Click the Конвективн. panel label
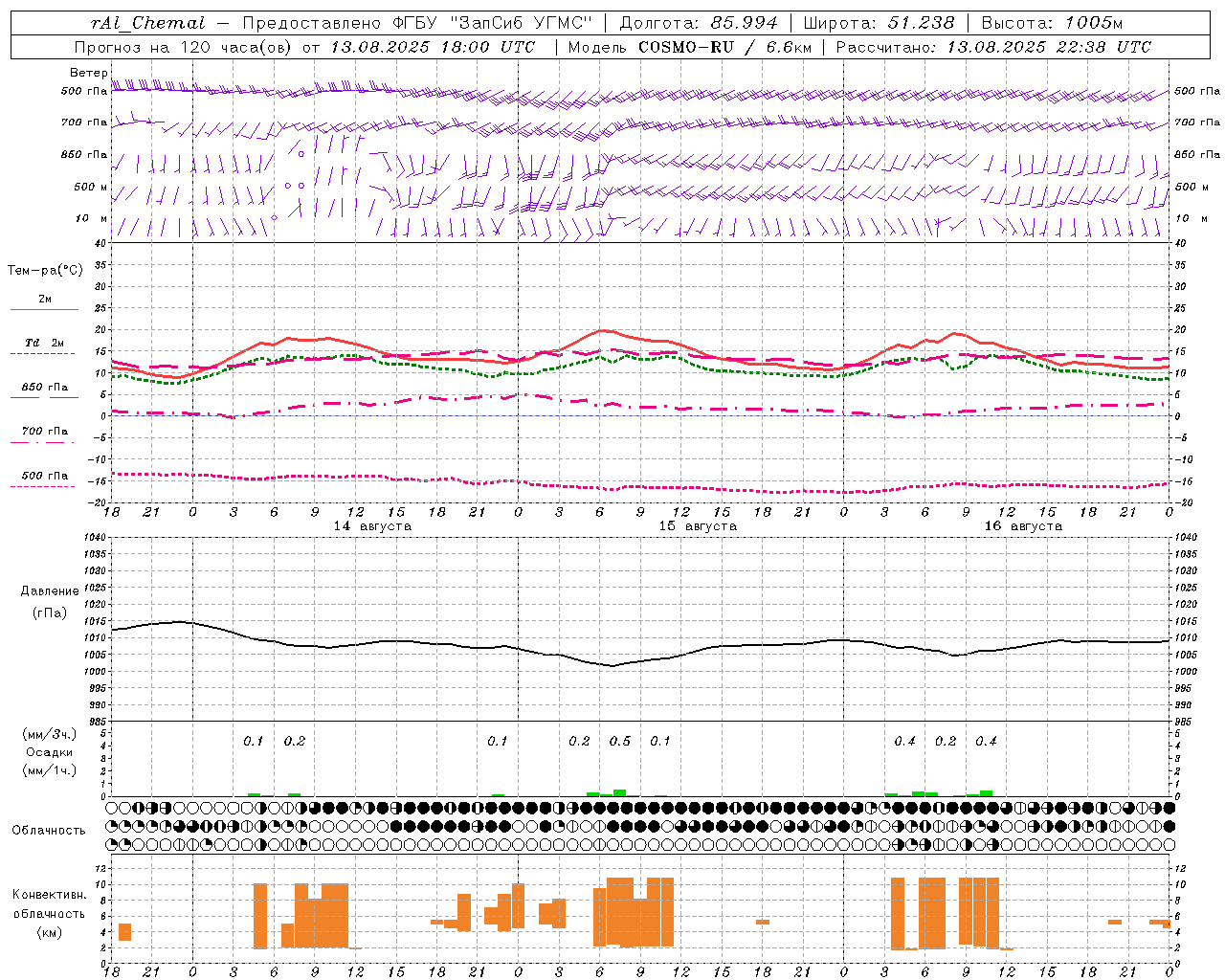 tap(50, 895)
